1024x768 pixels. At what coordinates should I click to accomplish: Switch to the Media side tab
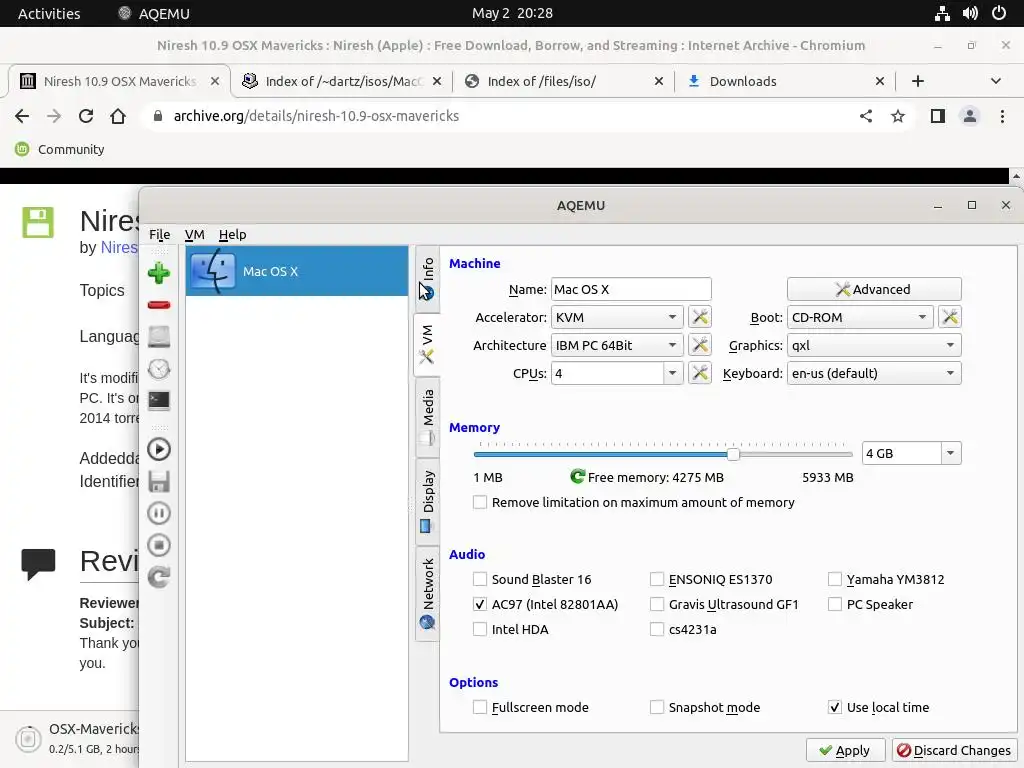coord(427,416)
